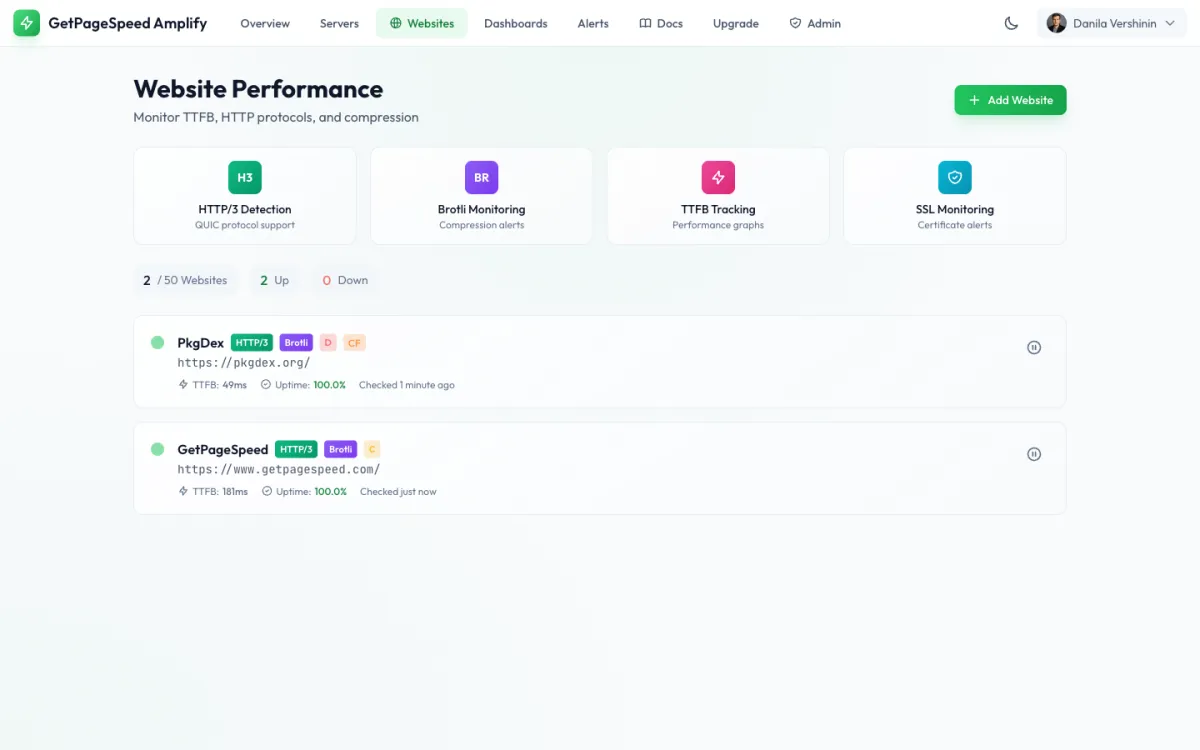Click the SSL Monitoring shield icon

954,177
